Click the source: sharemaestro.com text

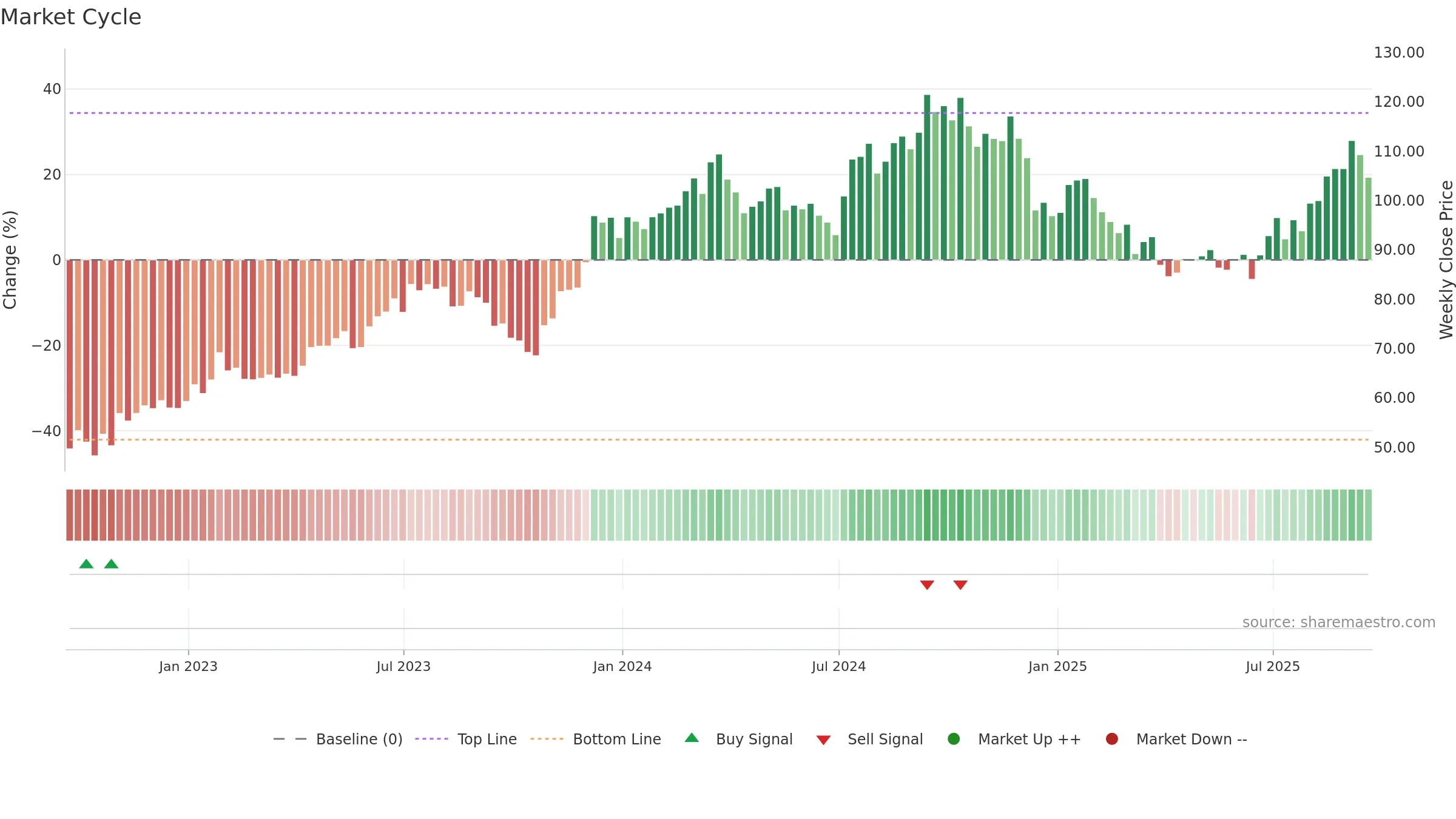click(1339, 622)
